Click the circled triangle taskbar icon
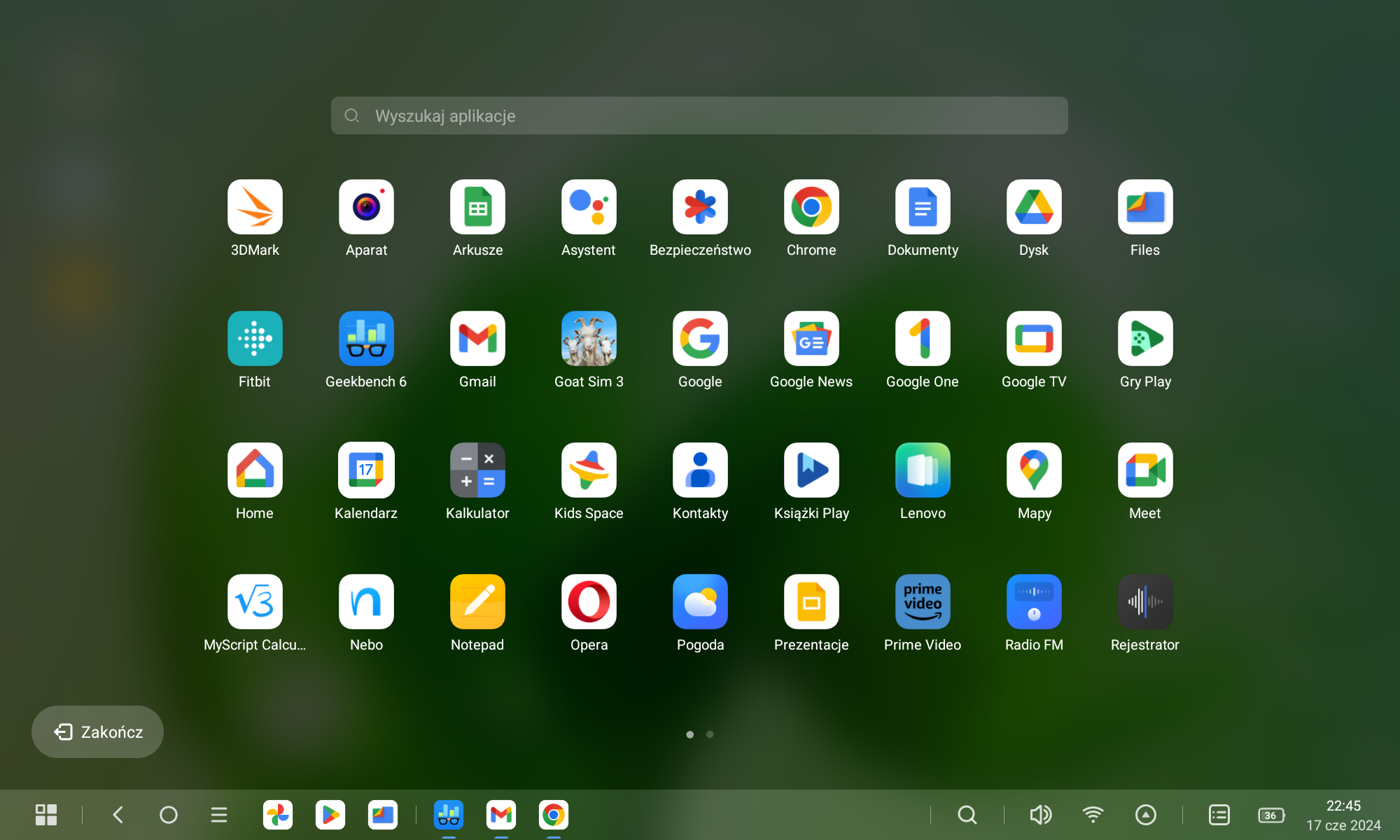This screenshot has height=840, width=1400. click(x=1146, y=815)
